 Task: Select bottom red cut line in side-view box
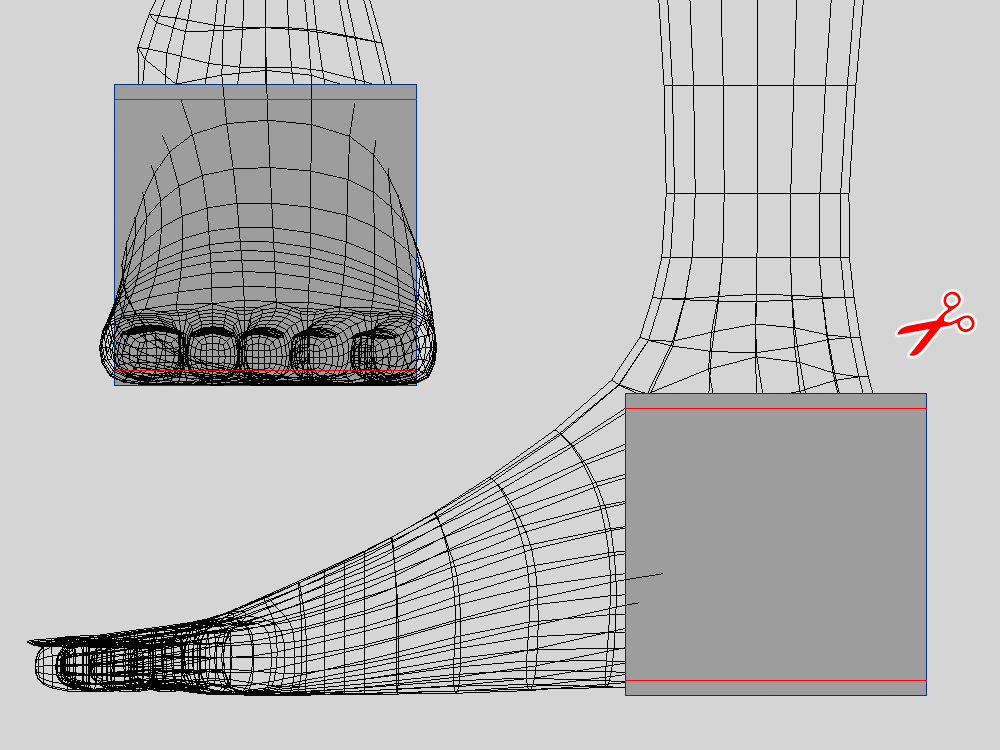775,680
